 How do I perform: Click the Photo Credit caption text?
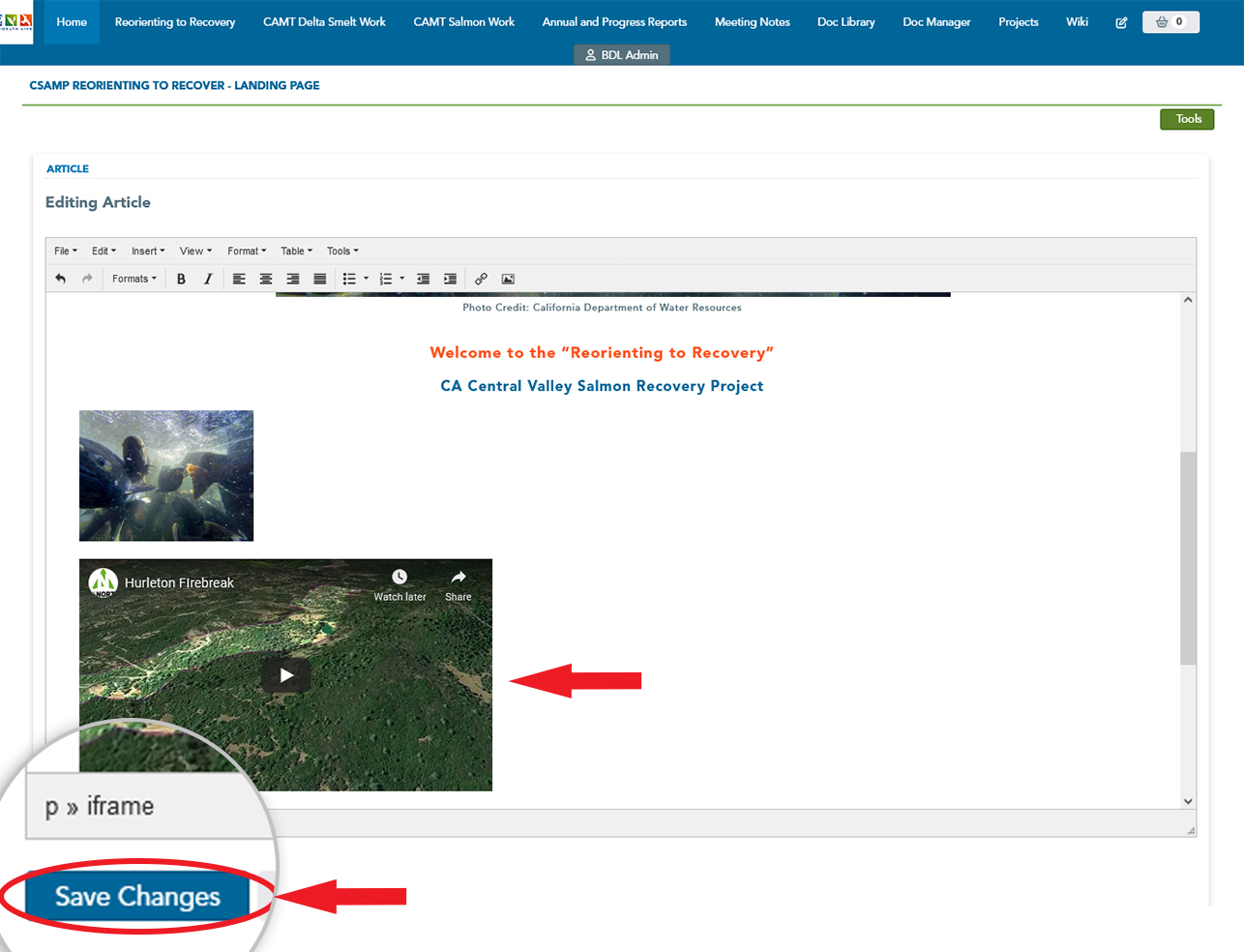pos(602,308)
